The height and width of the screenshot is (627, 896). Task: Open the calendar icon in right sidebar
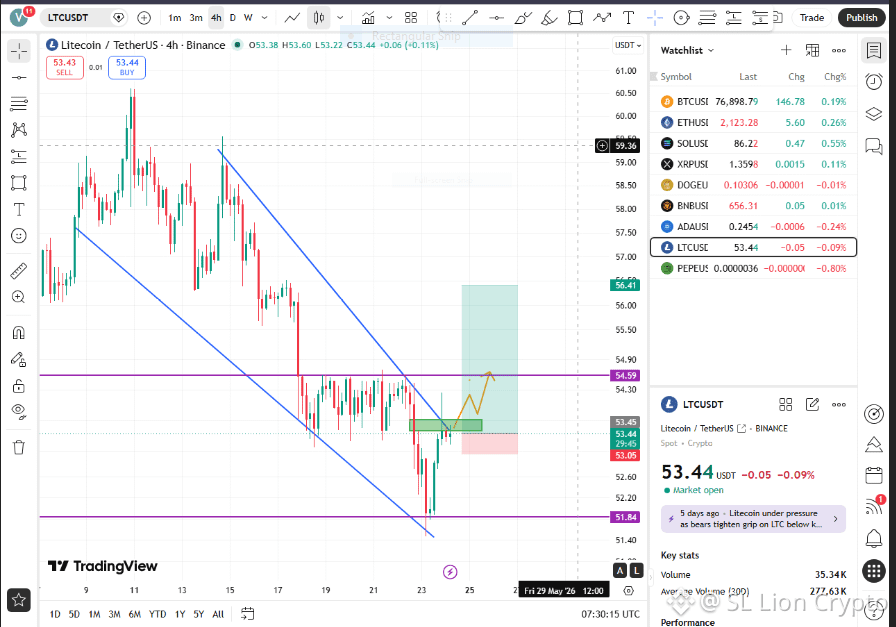pyautogui.click(x=874, y=476)
